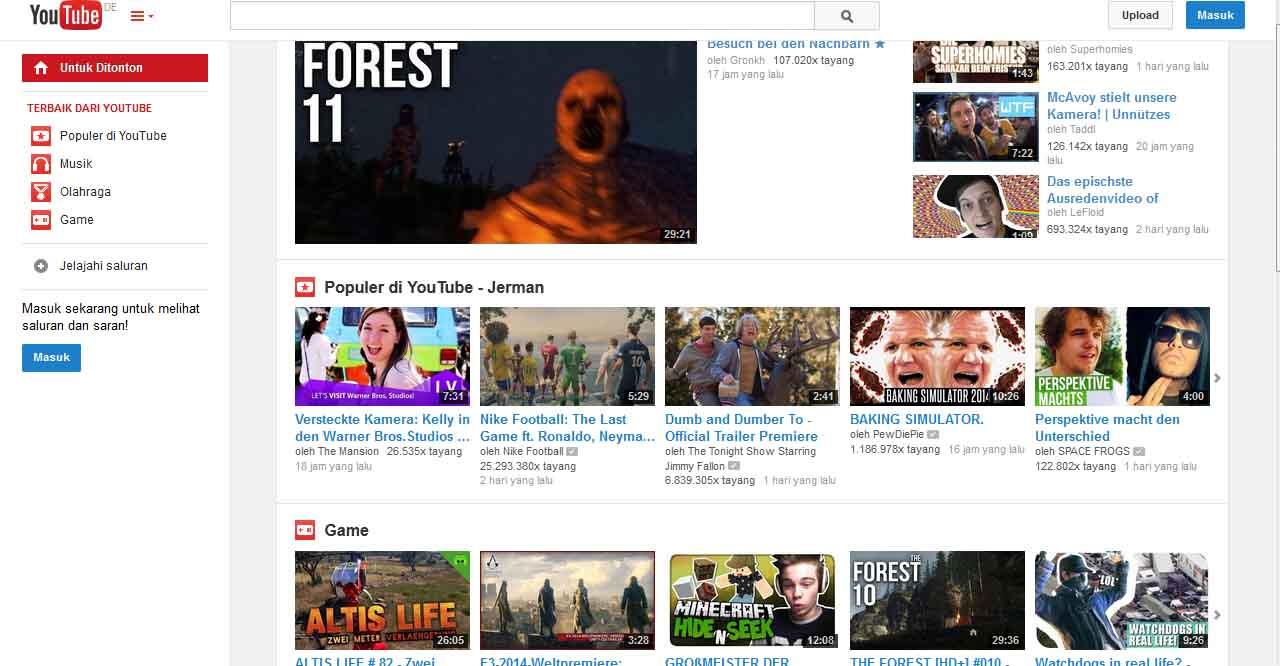Screen dimensions: 1280x666
Task: Play the Watchdogs in Real Life thumbnail
Action: (x=1122, y=600)
